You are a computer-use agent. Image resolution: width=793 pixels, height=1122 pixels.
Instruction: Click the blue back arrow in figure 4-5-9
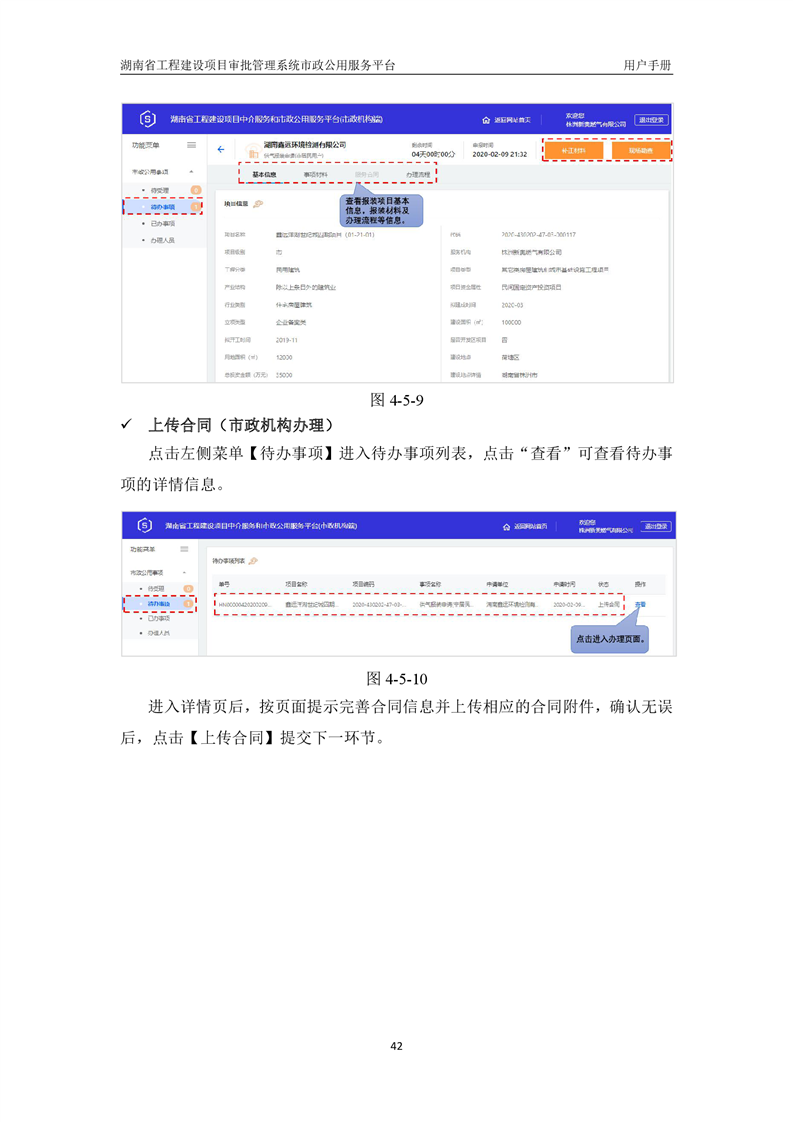pyautogui.click(x=220, y=150)
